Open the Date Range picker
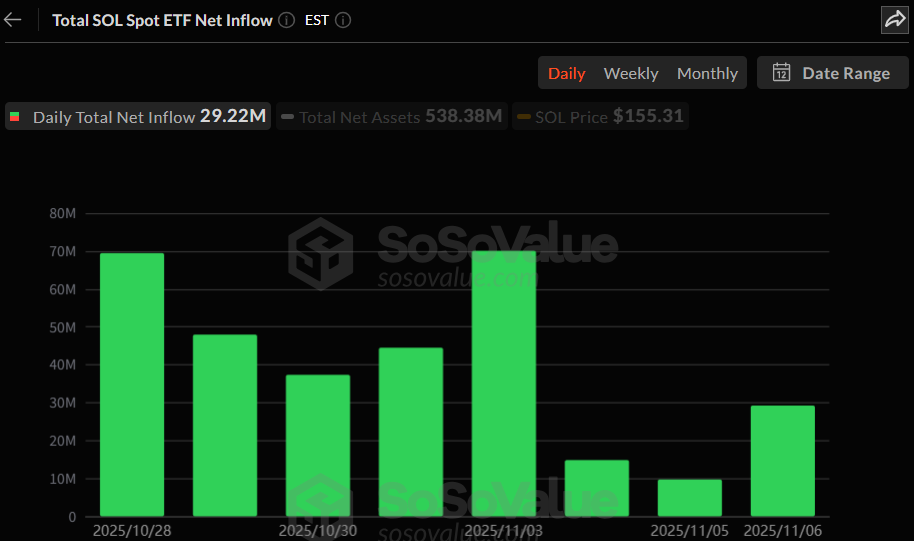The width and height of the screenshot is (914, 541). [x=832, y=73]
